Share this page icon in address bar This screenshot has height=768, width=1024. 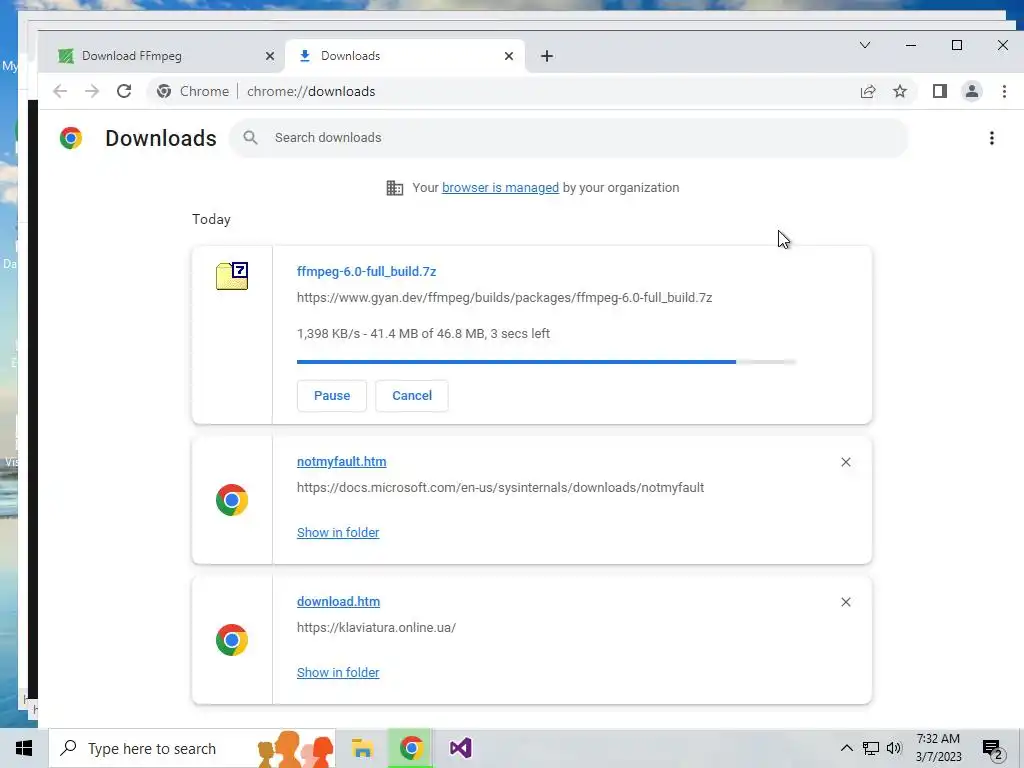click(x=868, y=91)
